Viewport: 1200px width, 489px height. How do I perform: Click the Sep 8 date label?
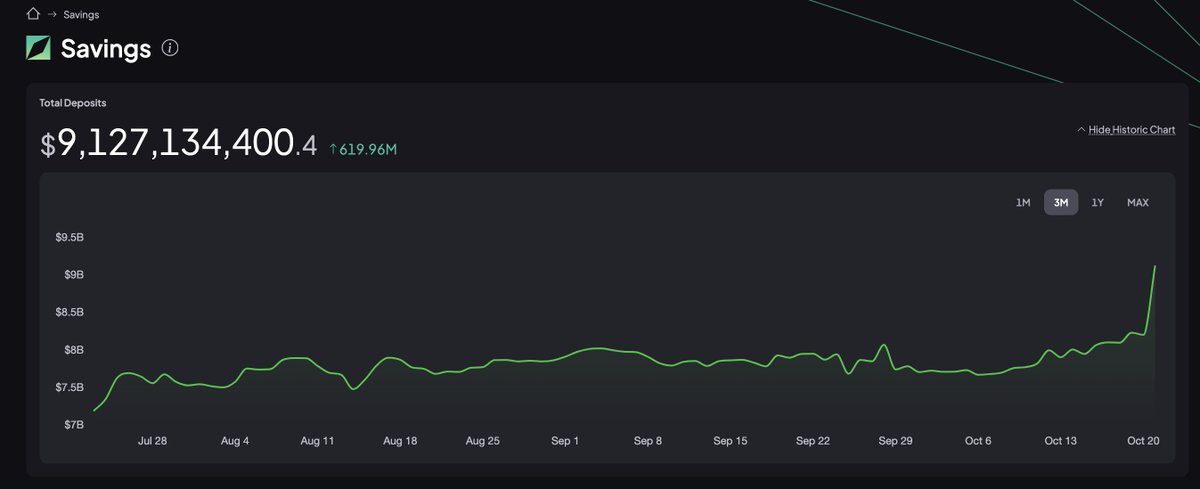648,441
